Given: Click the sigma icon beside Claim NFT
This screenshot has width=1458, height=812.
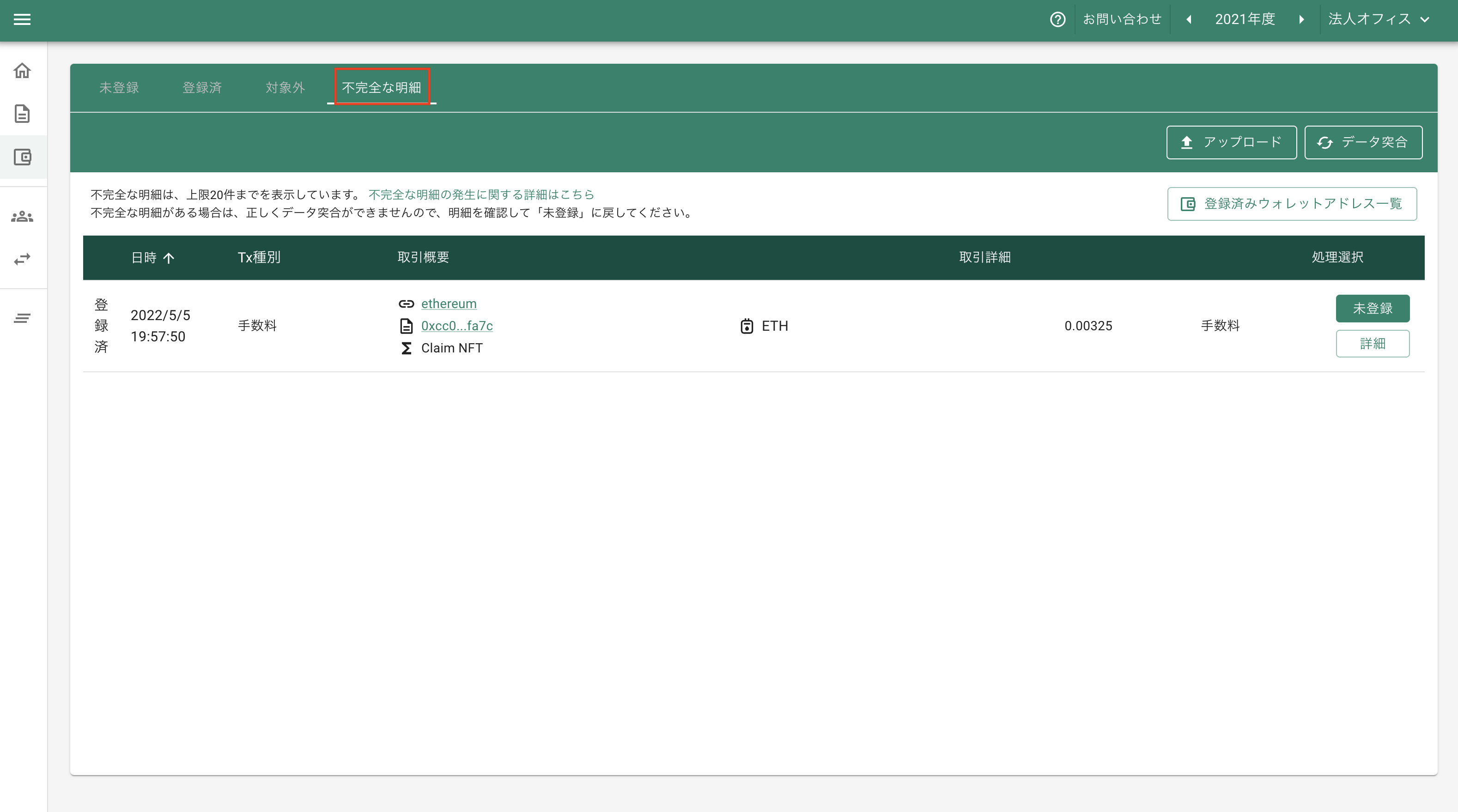Looking at the screenshot, I should click(x=406, y=348).
